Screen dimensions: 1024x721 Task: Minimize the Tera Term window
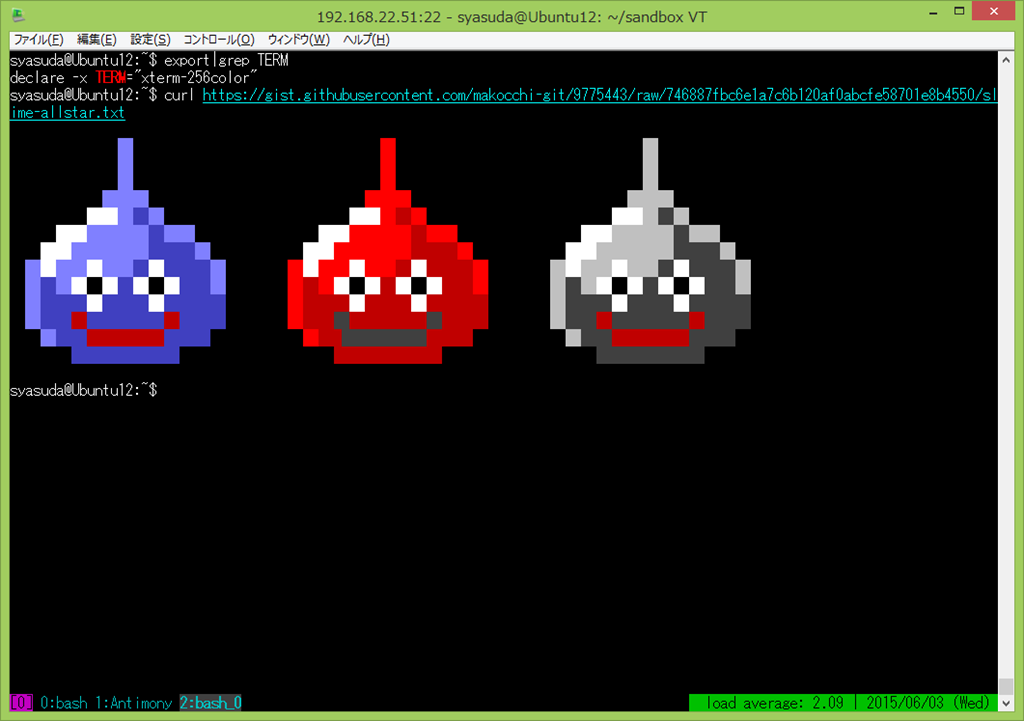[x=934, y=12]
